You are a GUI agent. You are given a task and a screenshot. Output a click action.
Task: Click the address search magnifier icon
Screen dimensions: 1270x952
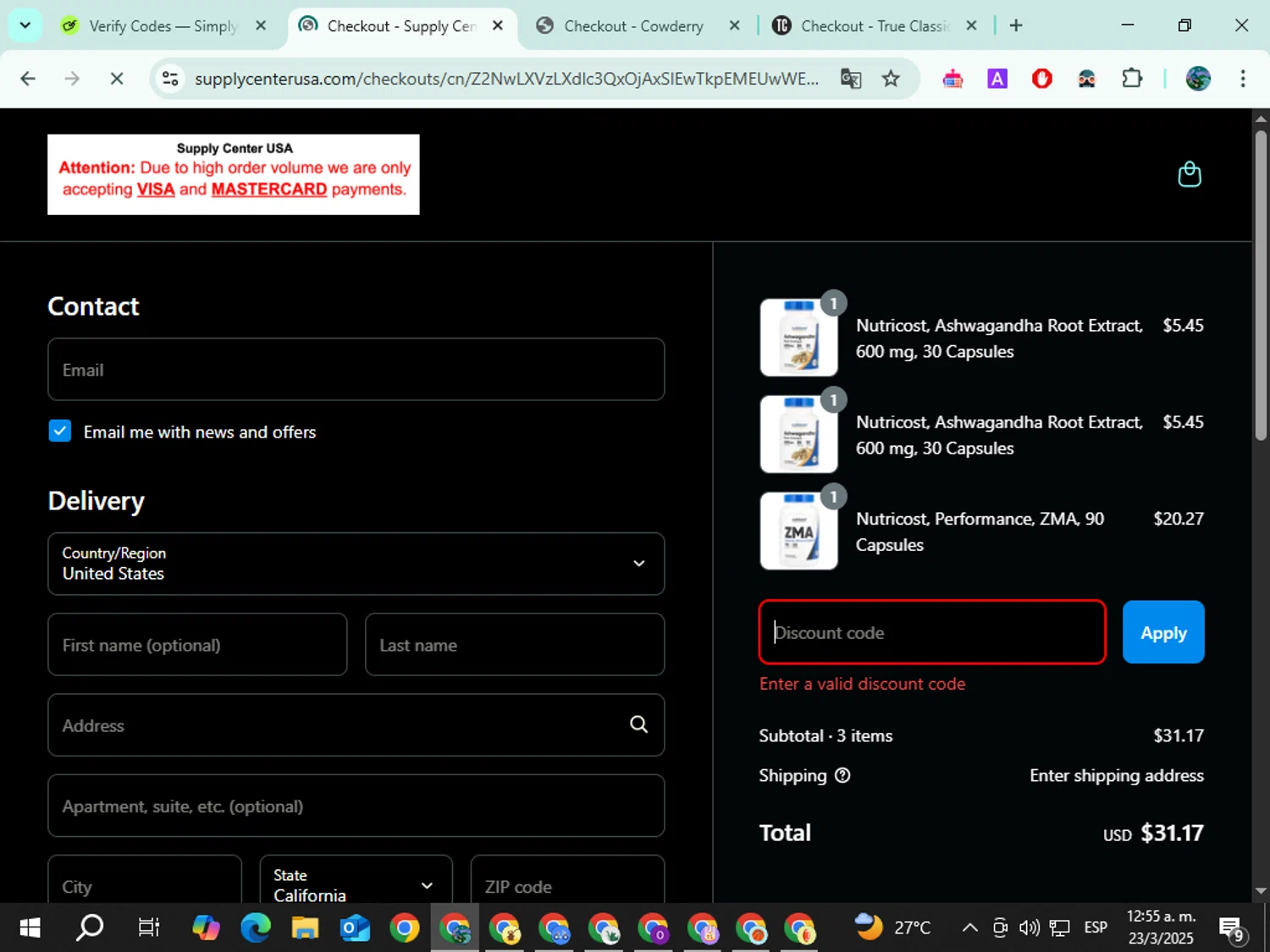coord(638,724)
